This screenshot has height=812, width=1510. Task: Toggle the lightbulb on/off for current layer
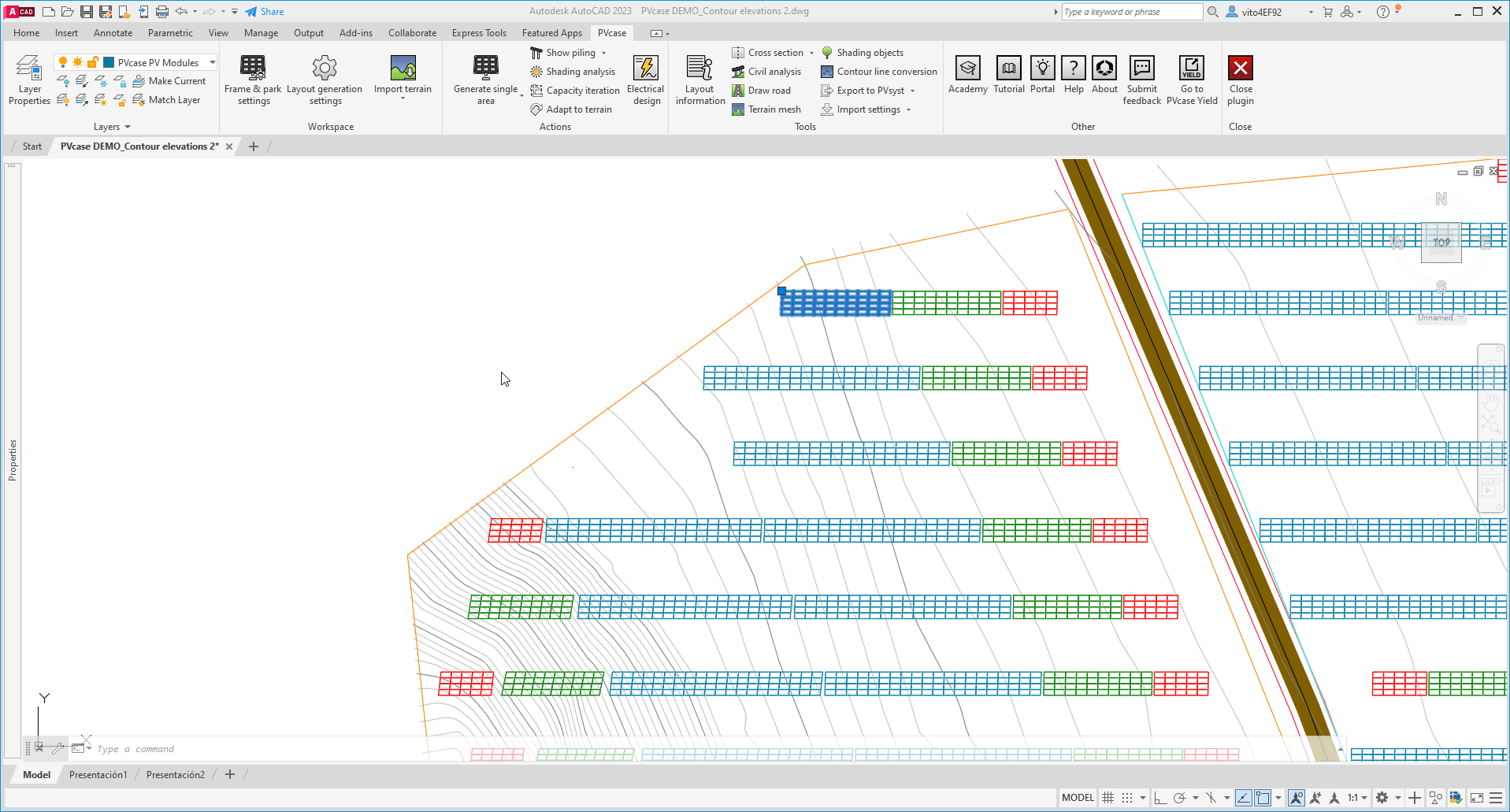pos(63,63)
